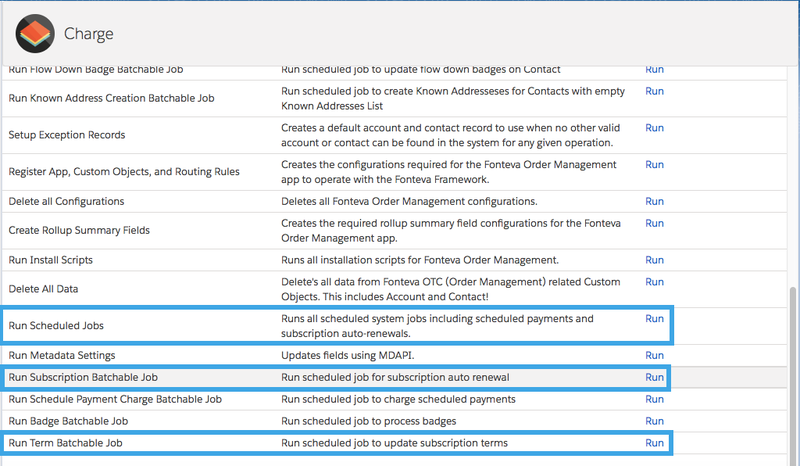Click the Charge app logo icon
Viewport: 800px width, 466px height.
pos(35,34)
